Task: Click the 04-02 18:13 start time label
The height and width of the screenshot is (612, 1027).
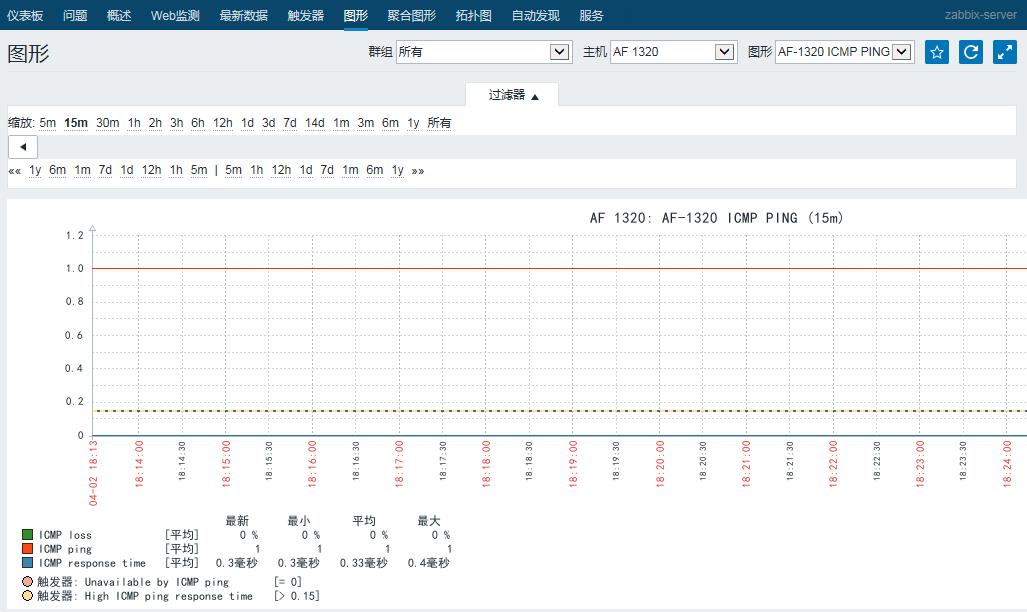Action: (x=93, y=472)
